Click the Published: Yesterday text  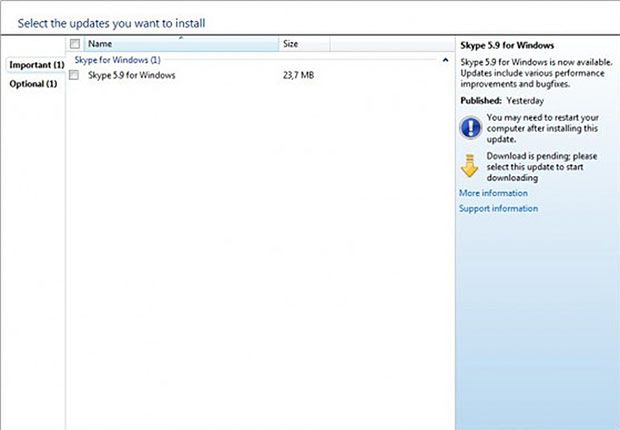[502, 101]
